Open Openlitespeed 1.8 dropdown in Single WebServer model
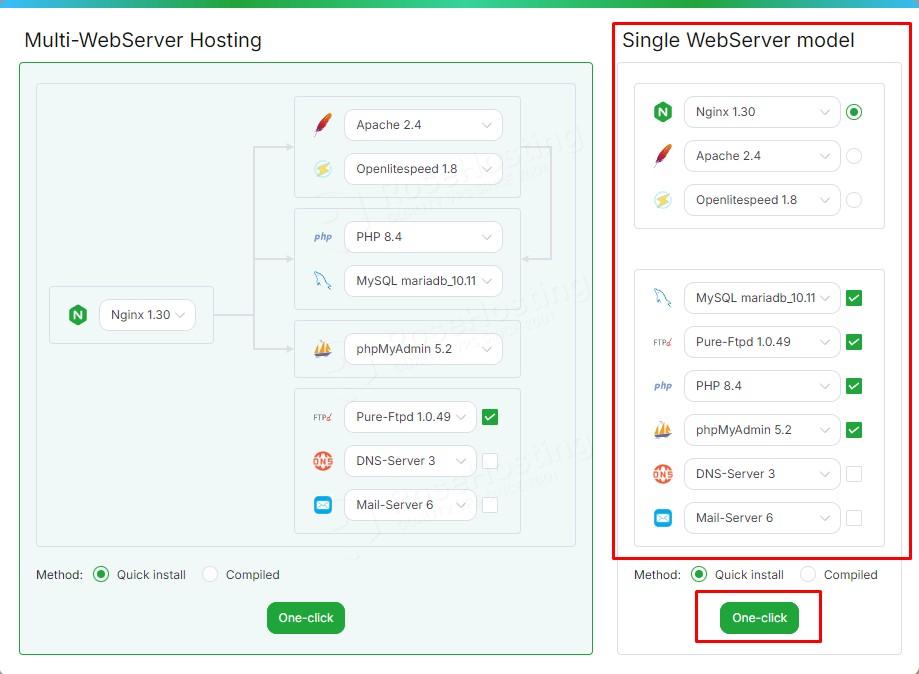Image resolution: width=919 pixels, height=674 pixels. 762,200
